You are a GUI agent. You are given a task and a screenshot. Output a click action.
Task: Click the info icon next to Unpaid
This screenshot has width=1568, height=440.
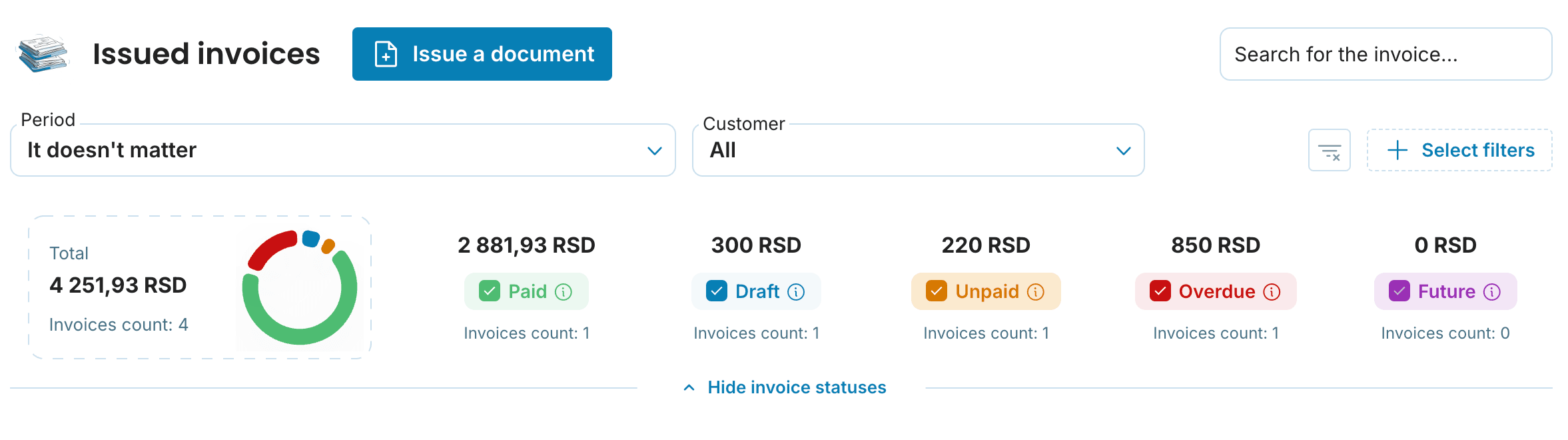pyautogui.click(x=1036, y=292)
